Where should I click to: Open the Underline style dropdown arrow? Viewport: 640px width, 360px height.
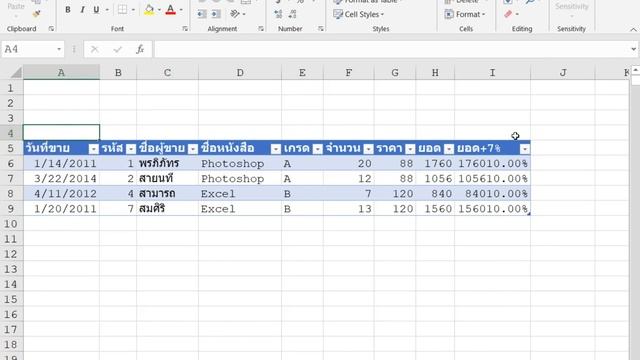(x=107, y=10)
